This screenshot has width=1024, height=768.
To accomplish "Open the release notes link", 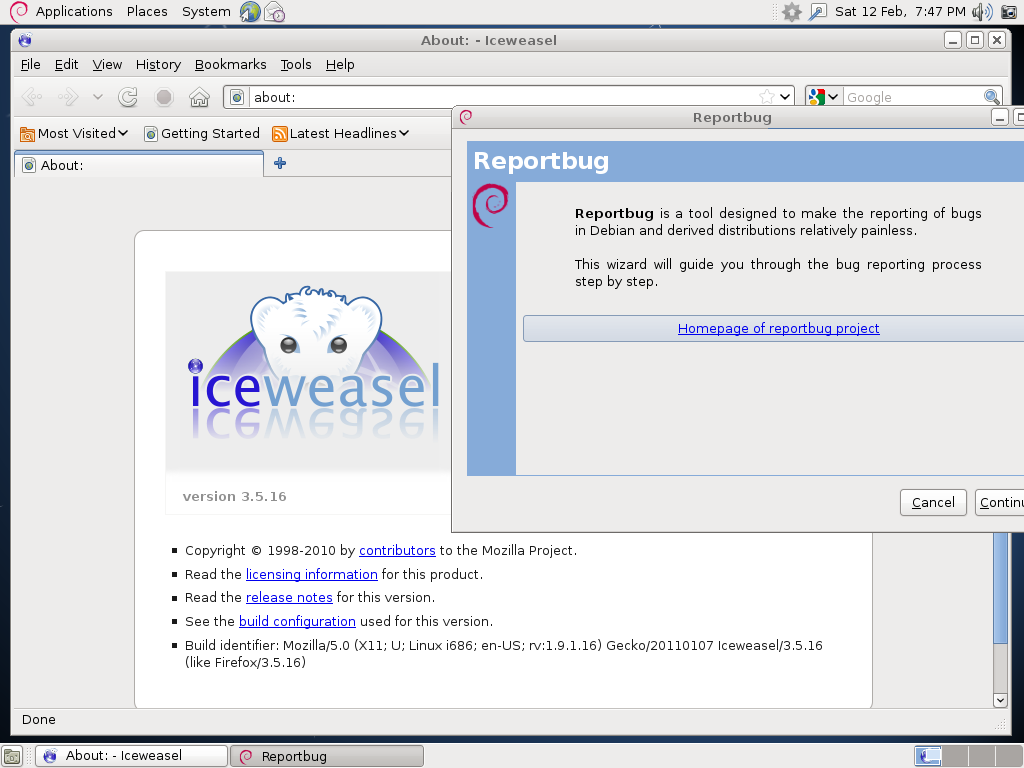I will click(x=289, y=598).
